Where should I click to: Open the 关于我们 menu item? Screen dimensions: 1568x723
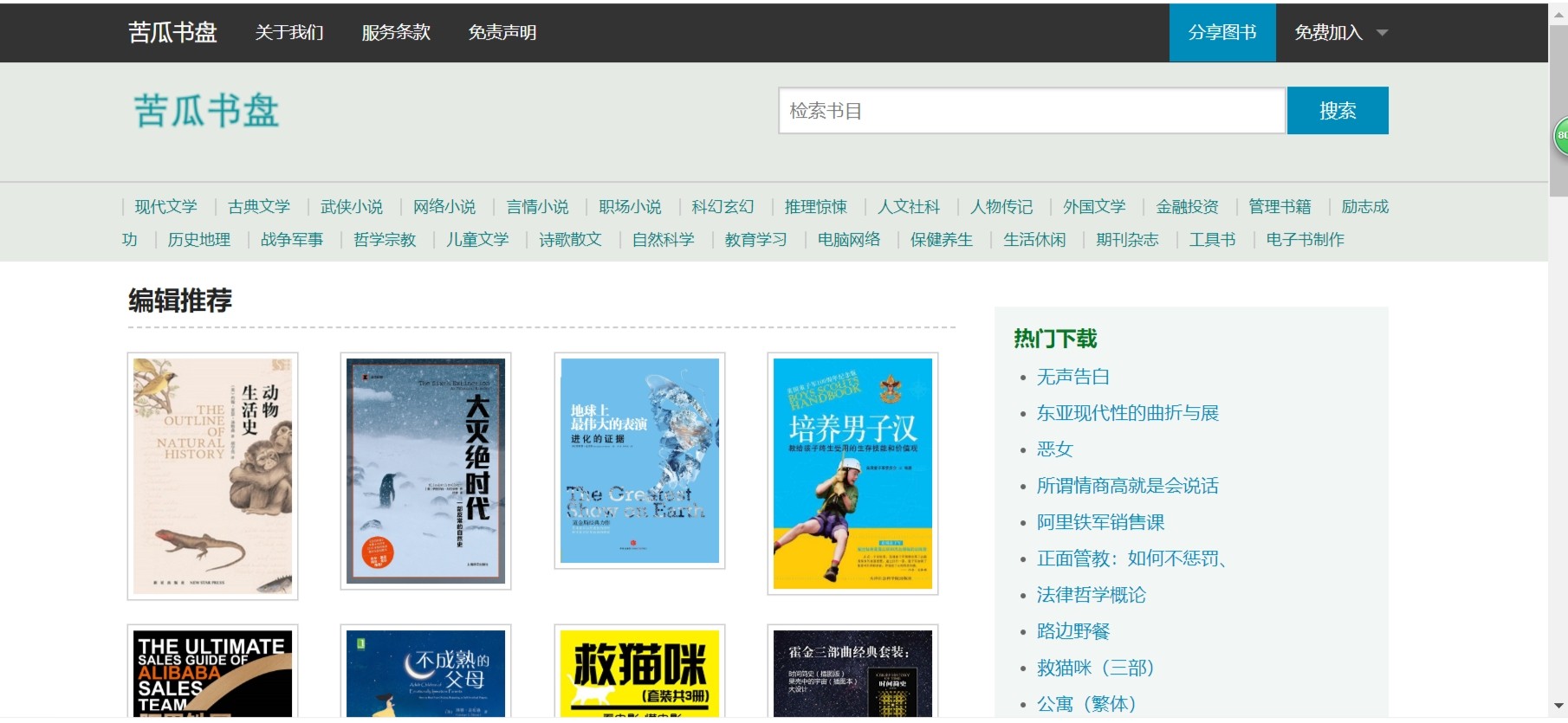coord(289,33)
